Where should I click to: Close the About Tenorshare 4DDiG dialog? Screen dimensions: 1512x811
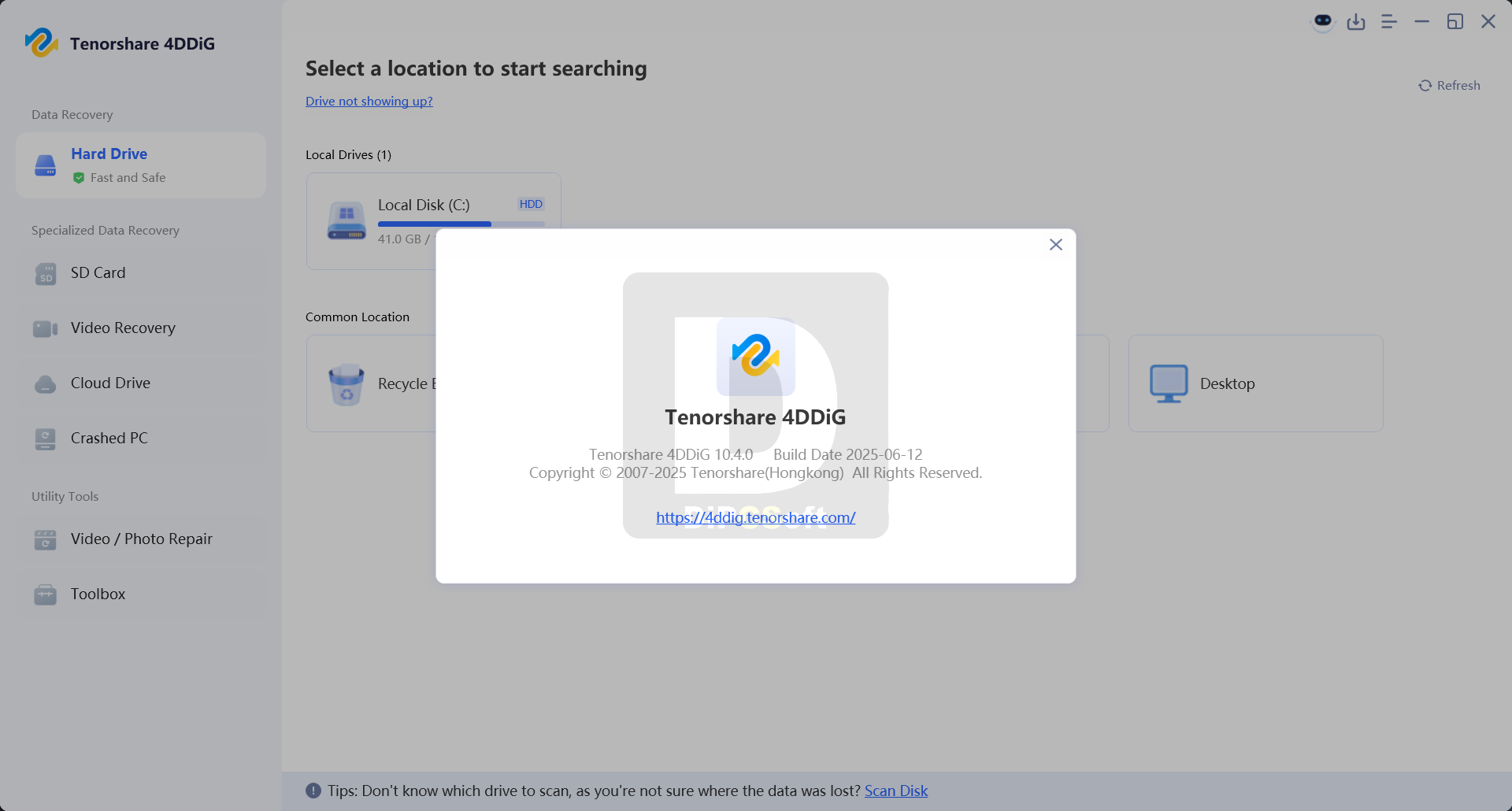coord(1056,245)
